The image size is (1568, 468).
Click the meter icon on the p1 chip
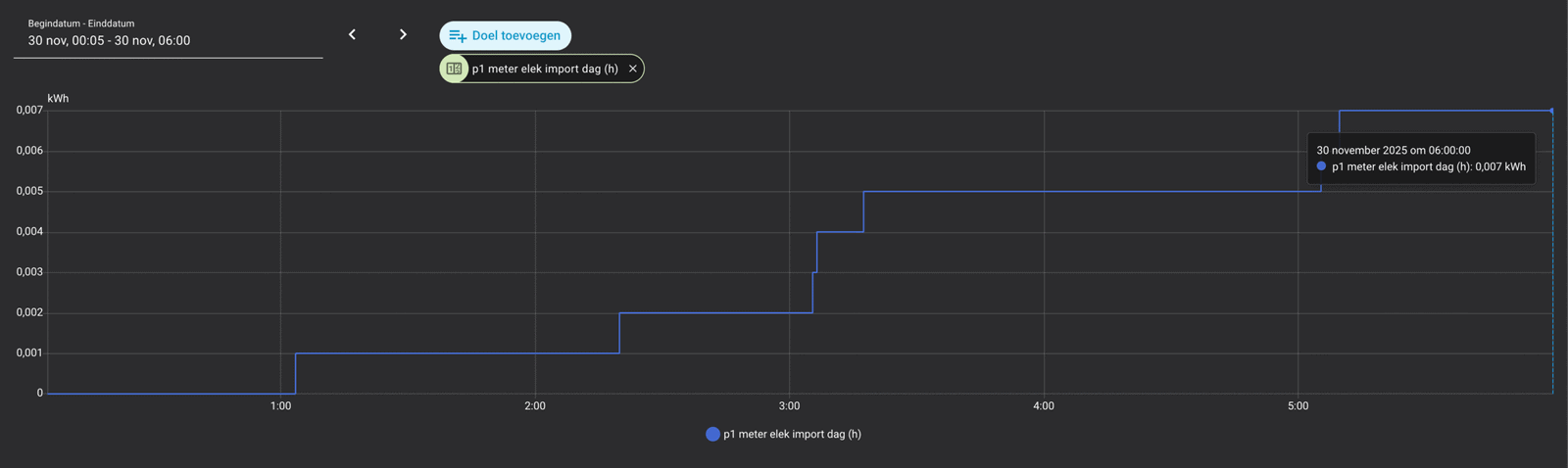tap(454, 69)
